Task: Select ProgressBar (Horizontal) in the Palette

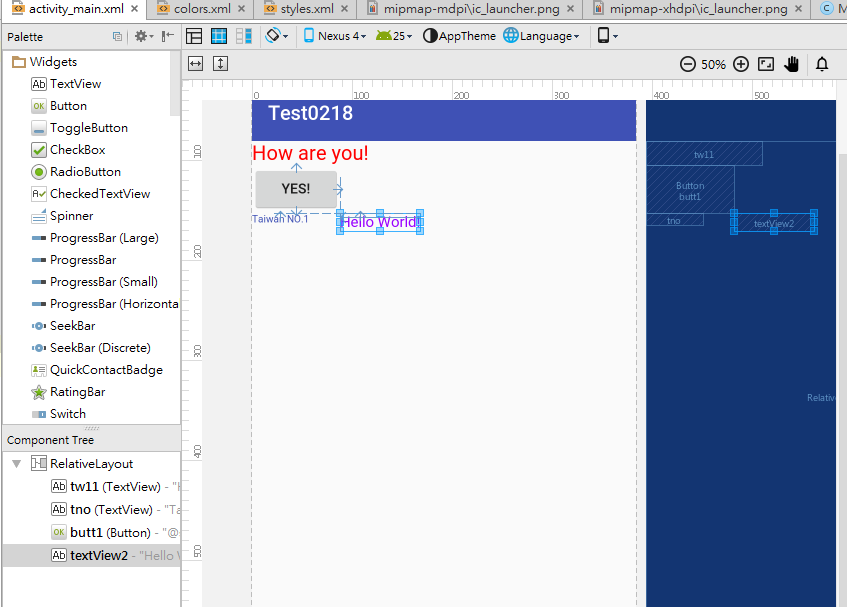Action: 113,304
